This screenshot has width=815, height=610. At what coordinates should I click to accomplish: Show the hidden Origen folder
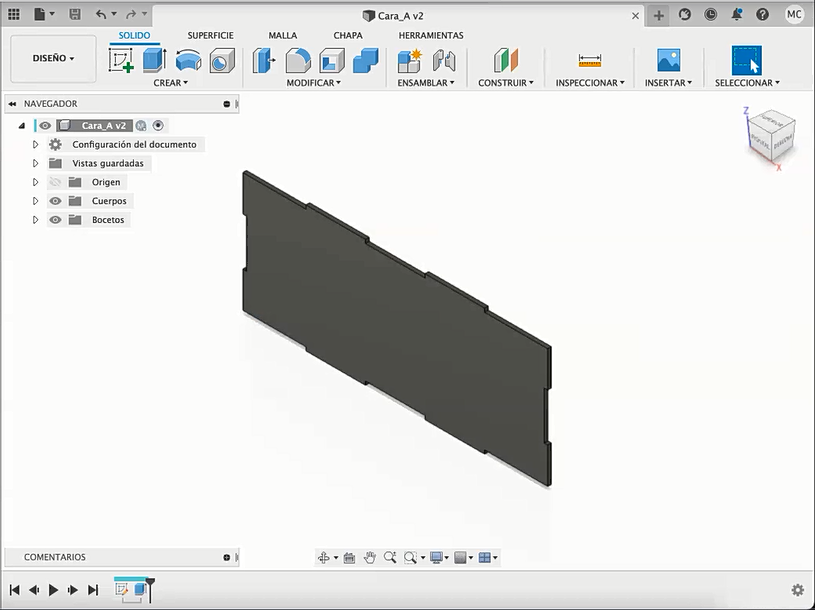coord(55,182)
